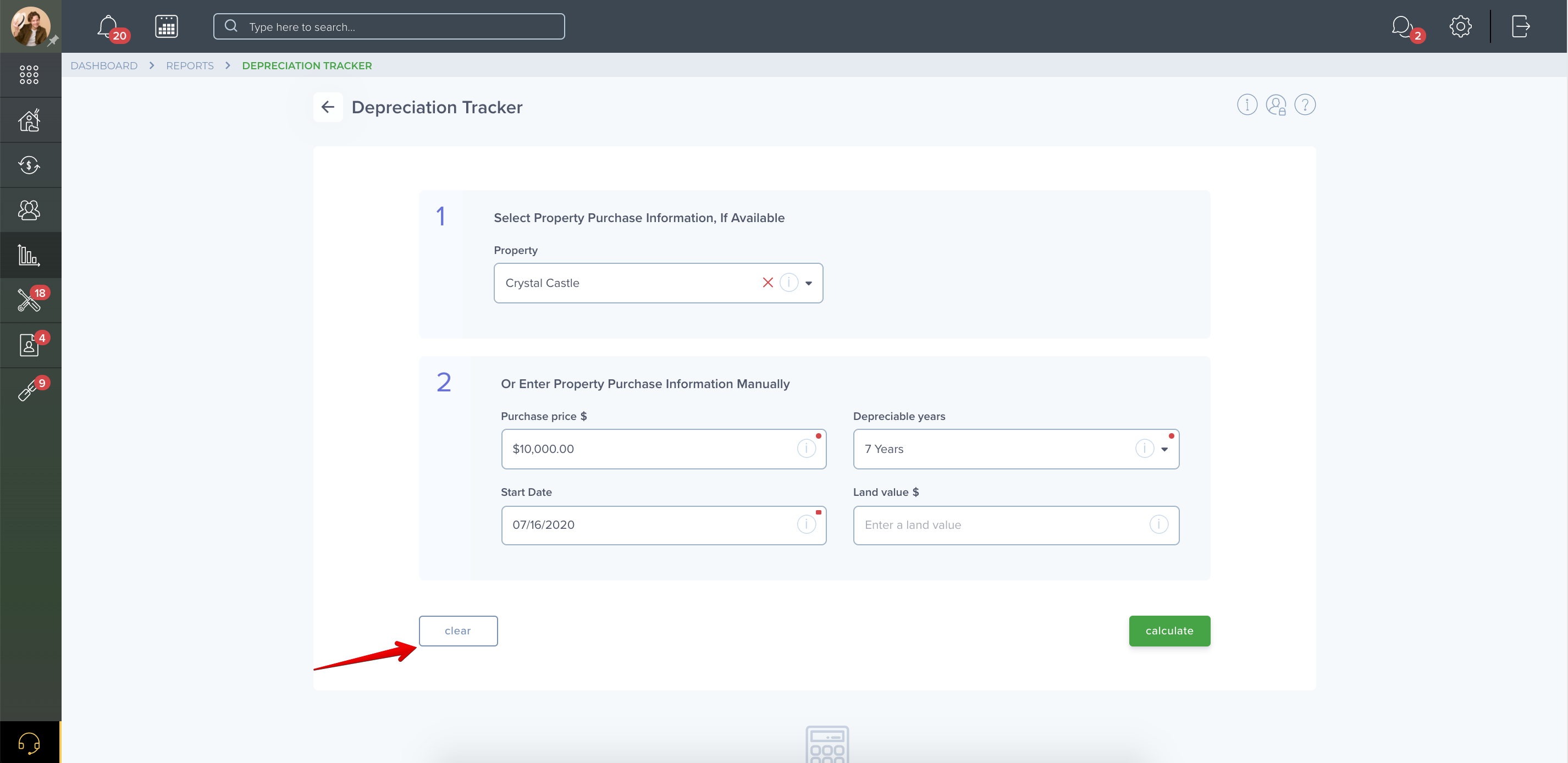Expand the Depreciable years dropdown
1568x763 pixels.
click(1164, 449)
